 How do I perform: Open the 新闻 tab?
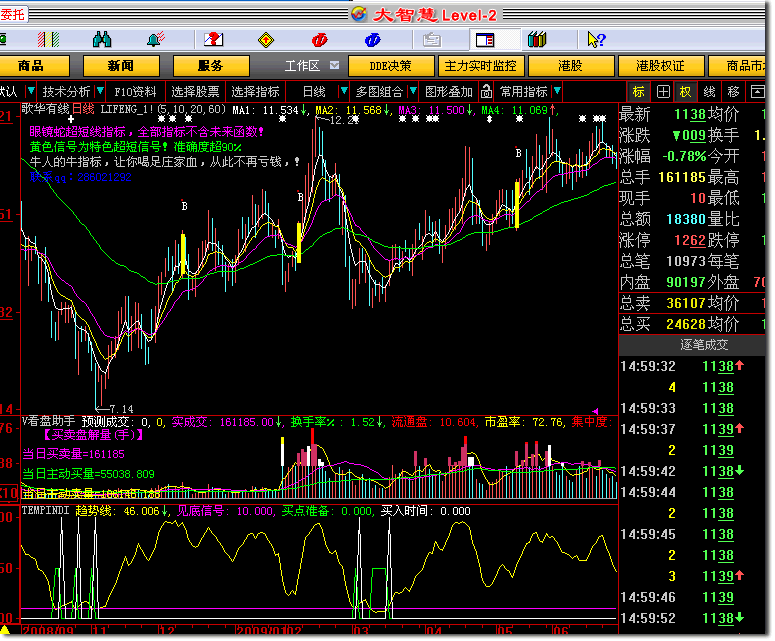121,66
